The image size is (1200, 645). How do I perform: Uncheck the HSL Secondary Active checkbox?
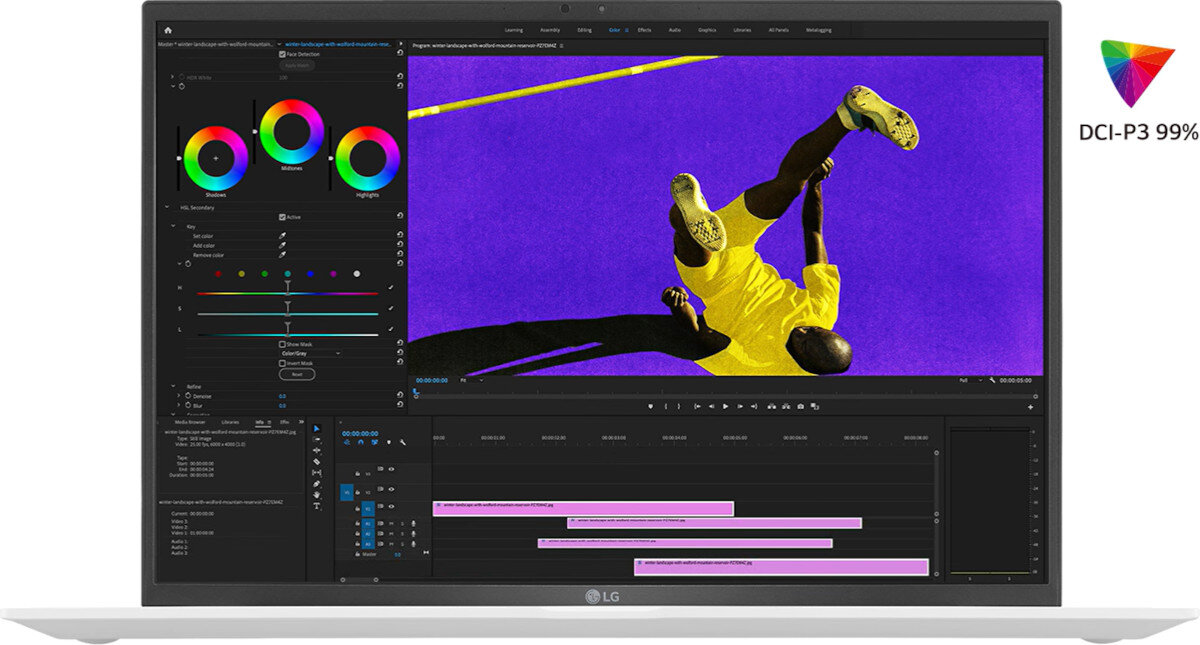click(x=282, y=217)
